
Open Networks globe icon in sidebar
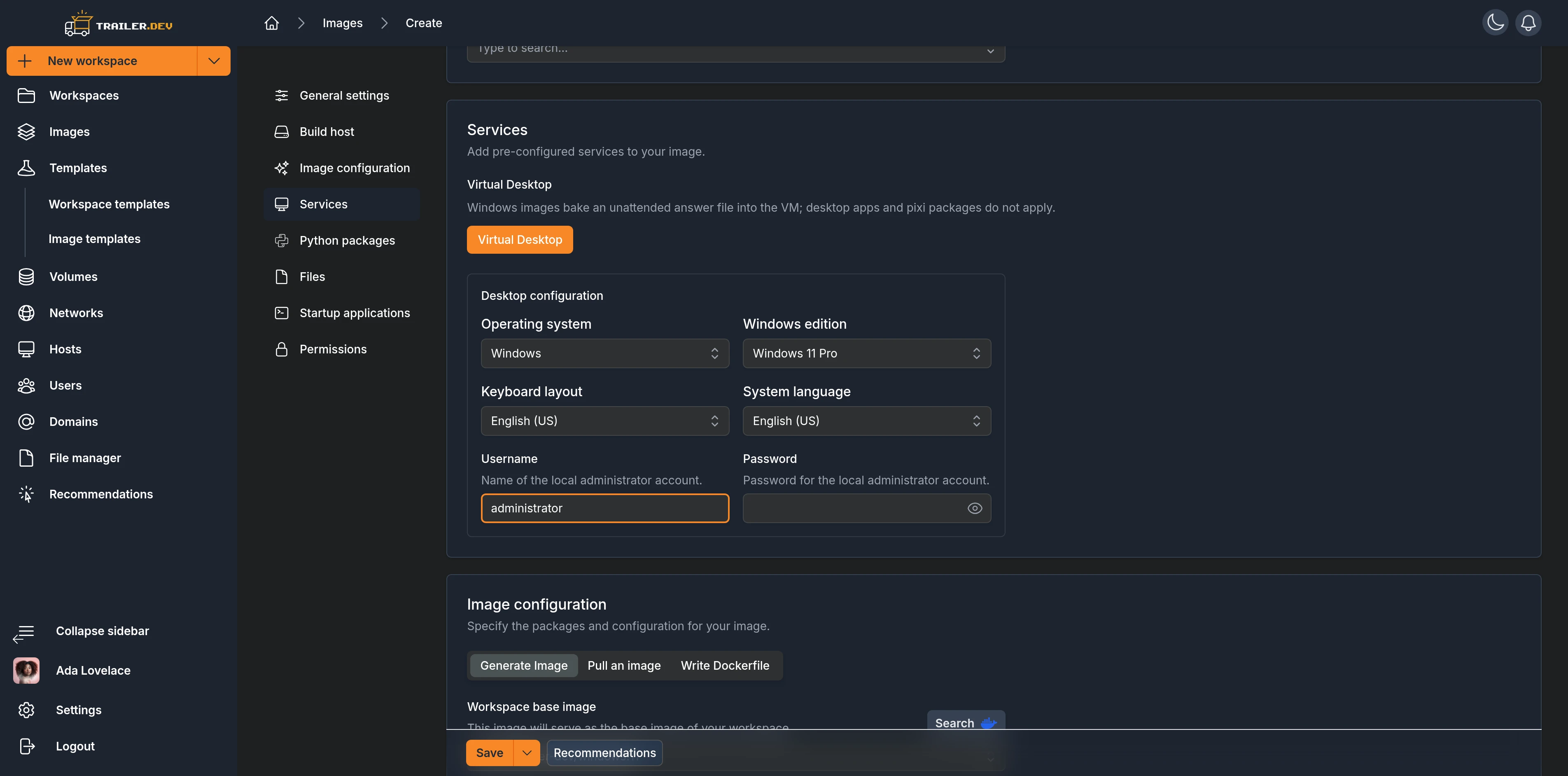[26, 313]
